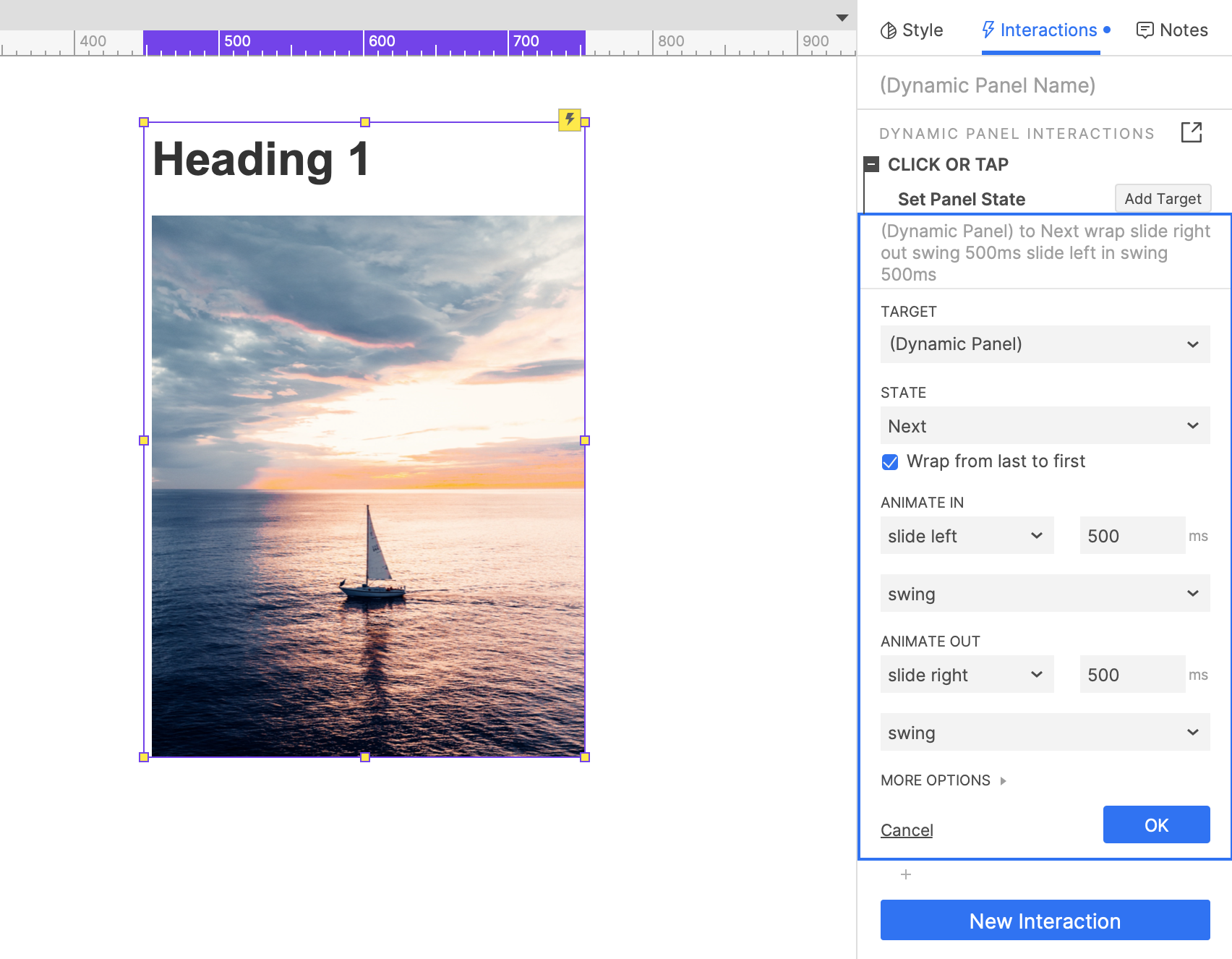The image size is (1232, 959).
Task: Open the Target dropdown
Action: tap(1045, 344)
